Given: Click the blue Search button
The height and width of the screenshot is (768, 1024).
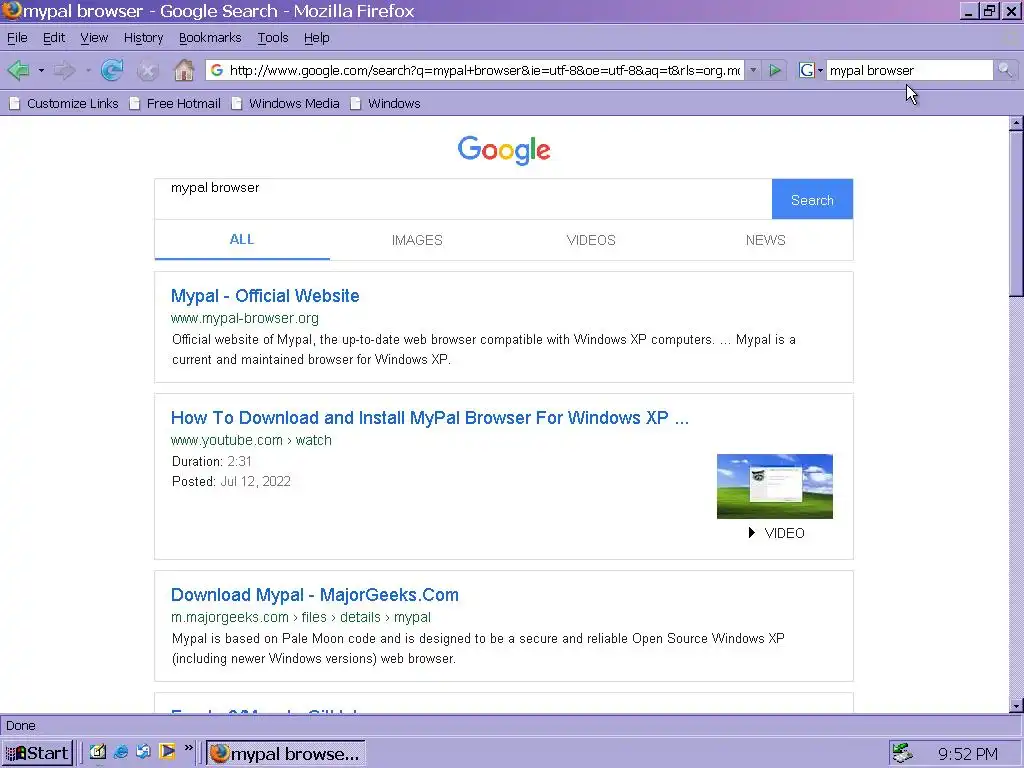Looking at the screenshot, I should click(812, 199).
